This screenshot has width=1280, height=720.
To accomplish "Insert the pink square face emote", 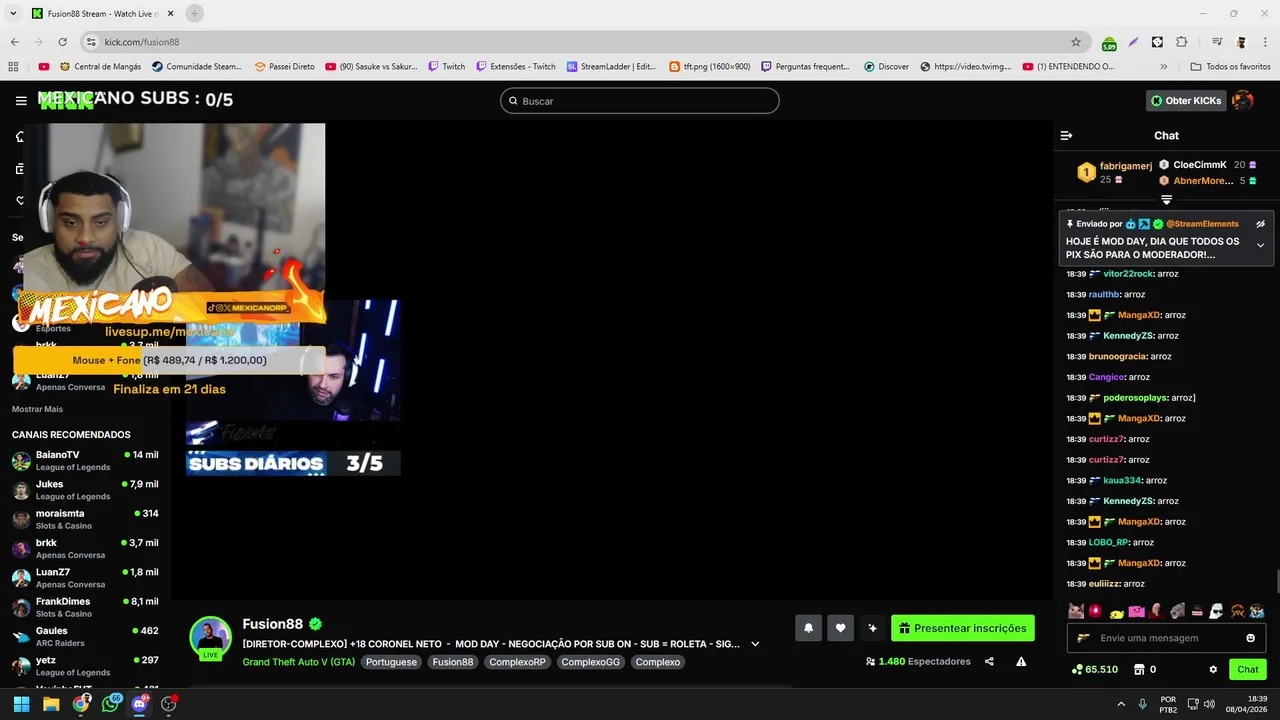I will pyautogui.click(x=1136, y=611).
